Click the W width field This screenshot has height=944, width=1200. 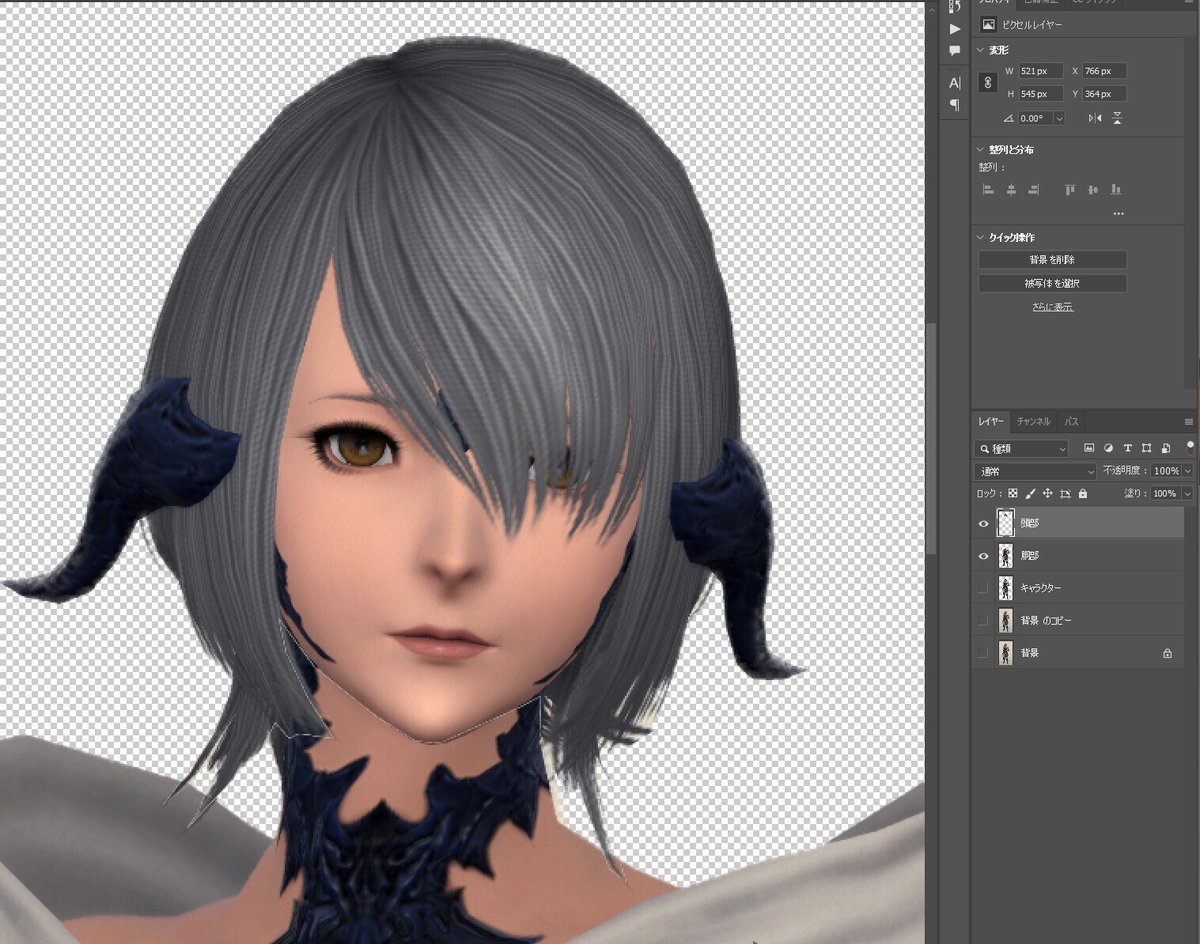coord(1040,71)
